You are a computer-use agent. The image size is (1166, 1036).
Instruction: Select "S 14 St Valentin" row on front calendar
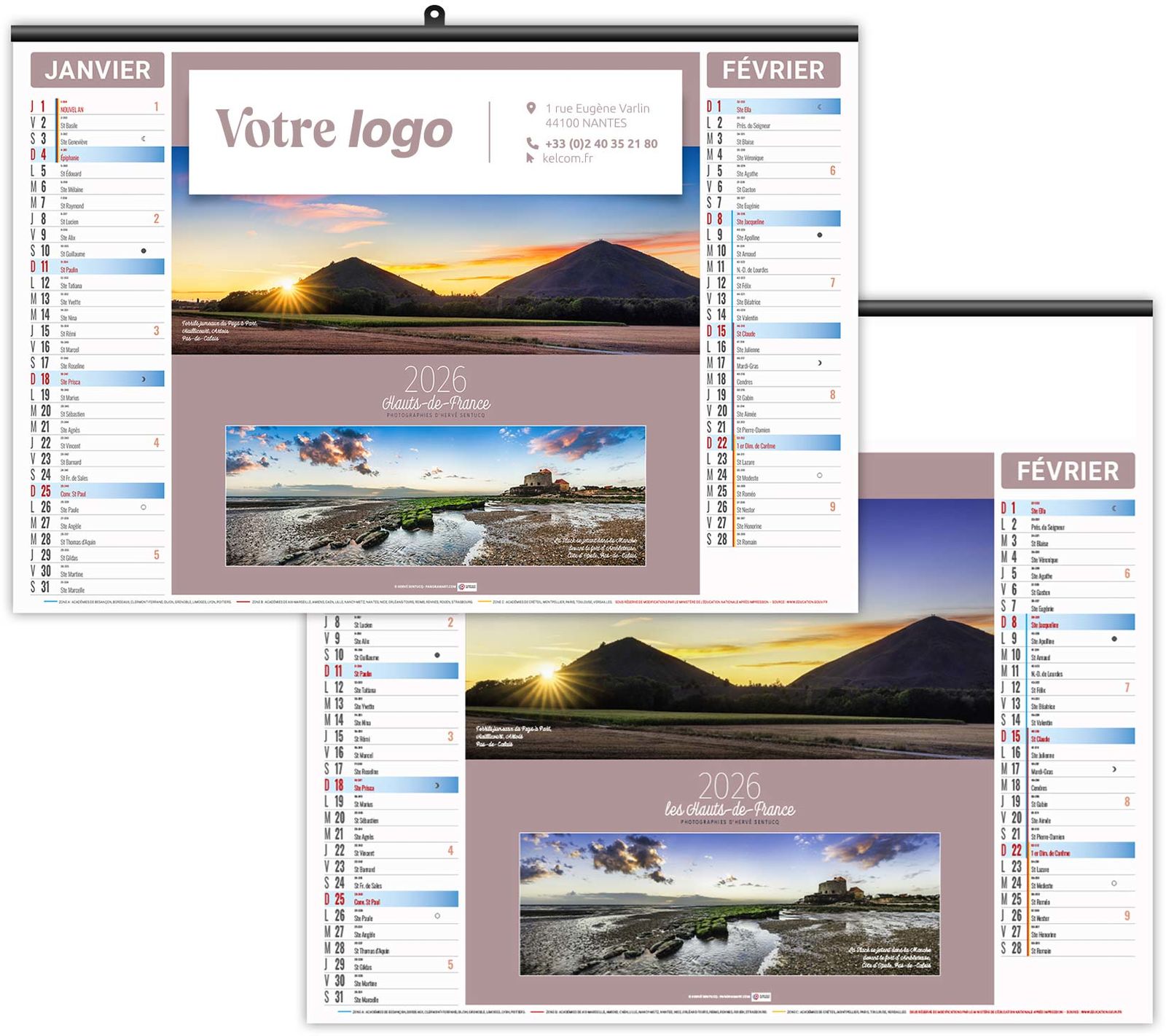tap(773, 315)
